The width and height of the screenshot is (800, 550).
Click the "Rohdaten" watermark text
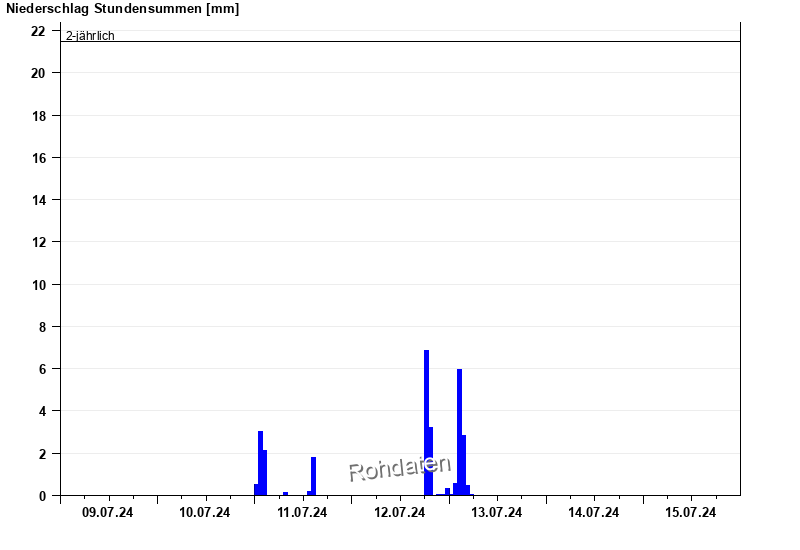point(399,468)
